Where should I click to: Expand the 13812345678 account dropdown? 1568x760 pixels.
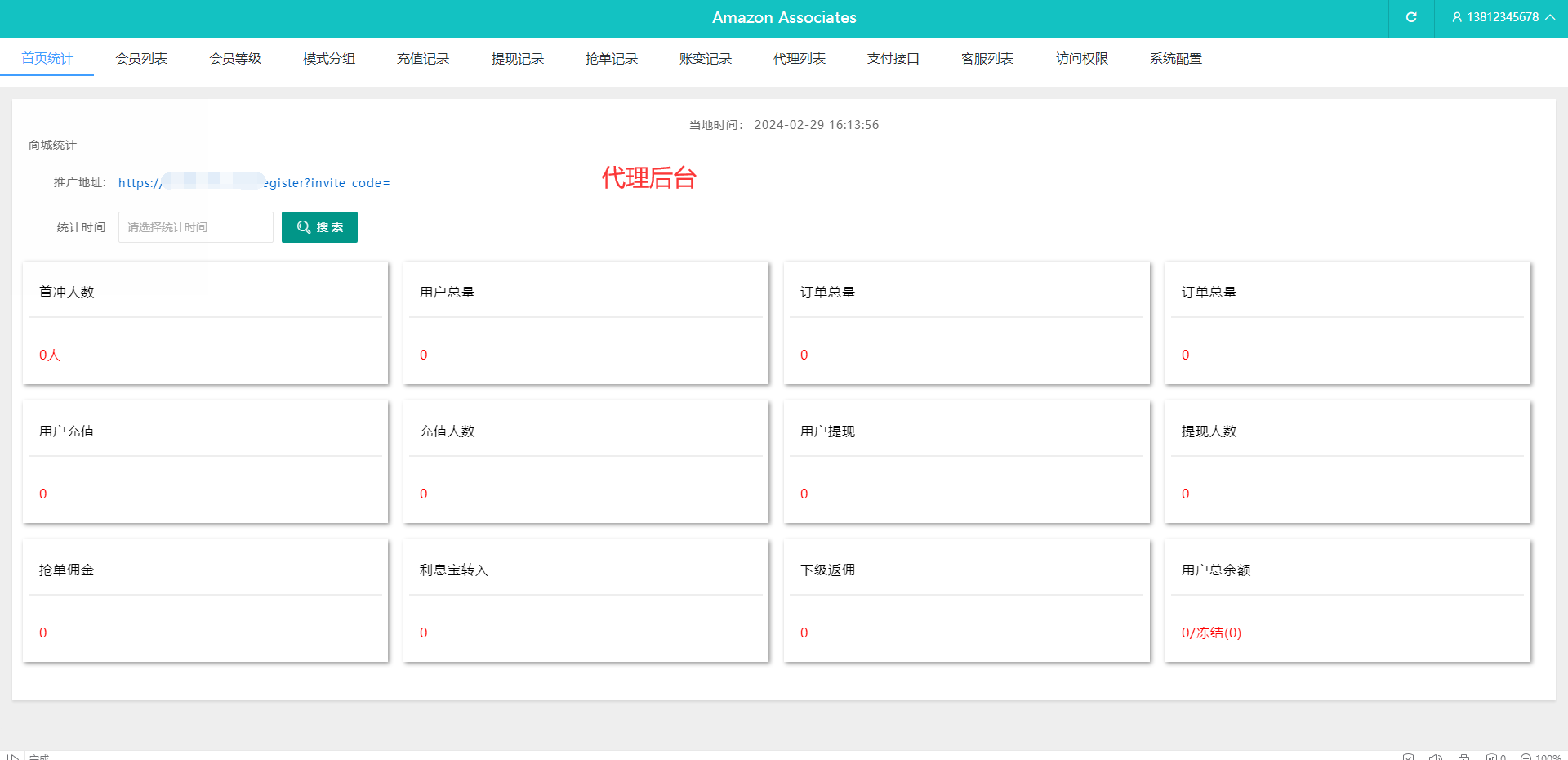click(1502, 17)
